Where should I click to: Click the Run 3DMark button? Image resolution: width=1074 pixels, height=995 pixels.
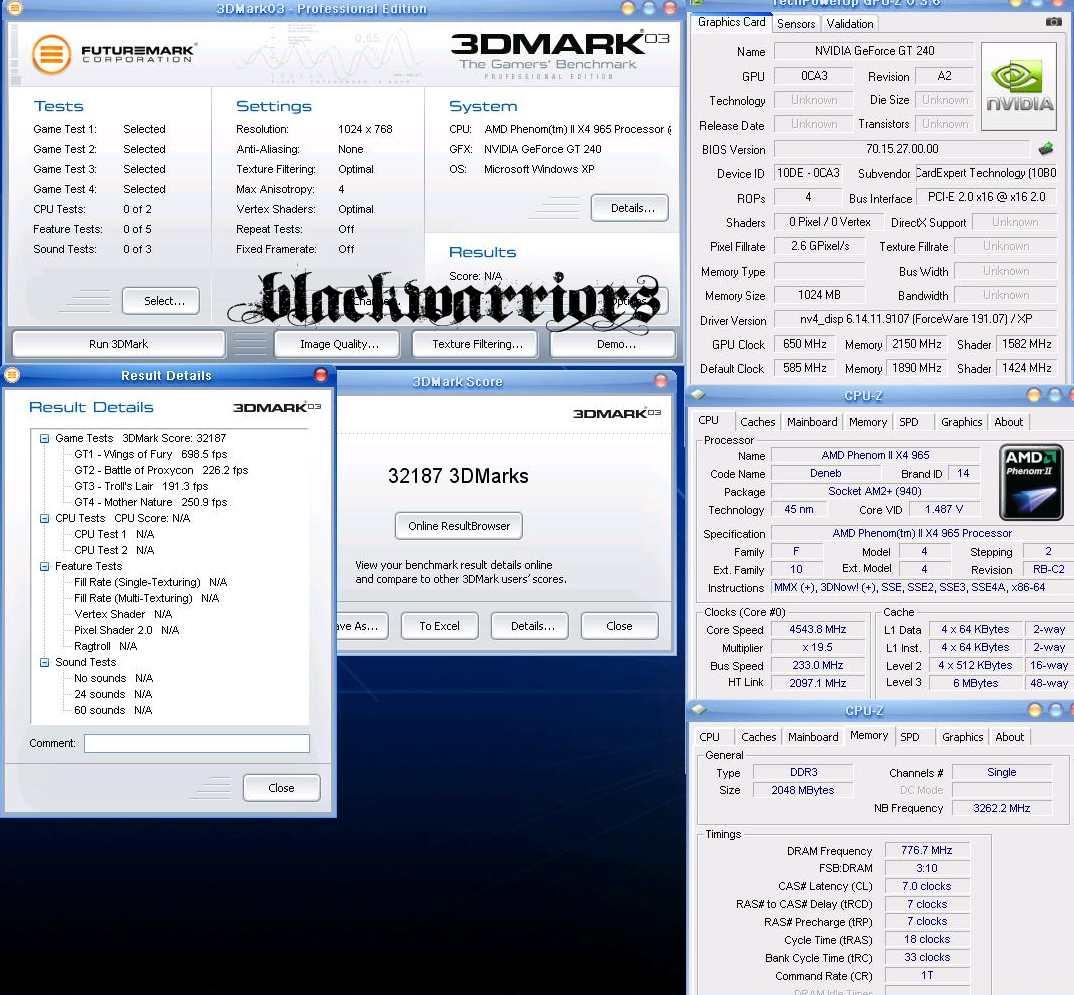click(118, 344)
